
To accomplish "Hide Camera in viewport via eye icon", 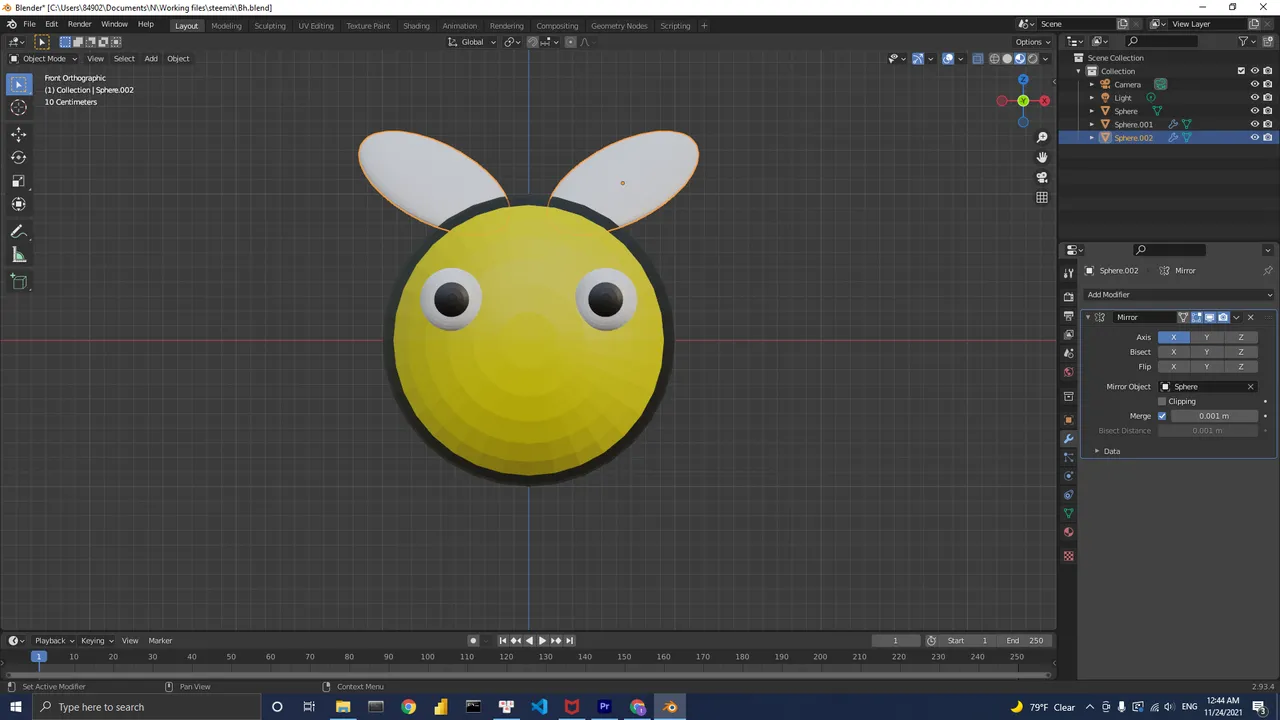I will [x=1255, y=84].
